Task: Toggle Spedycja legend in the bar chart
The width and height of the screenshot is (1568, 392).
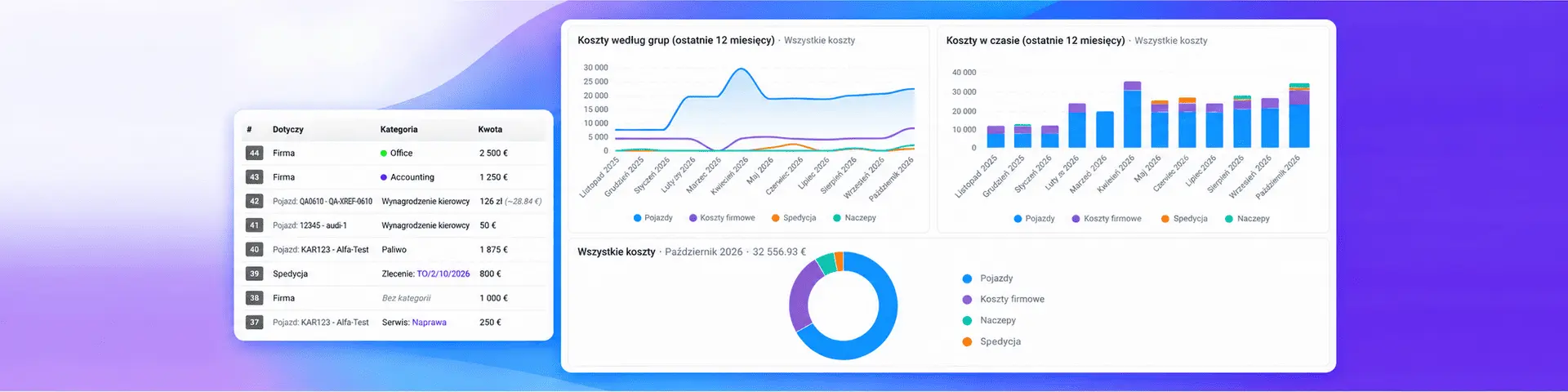Action: [1184, 219]
